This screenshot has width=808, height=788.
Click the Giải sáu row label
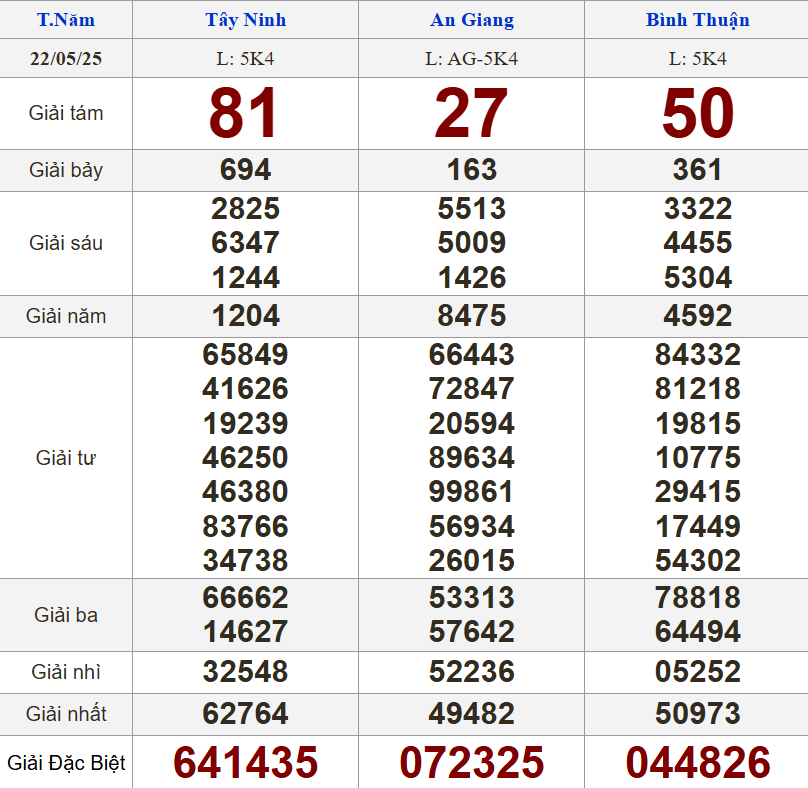pos(66,243)
